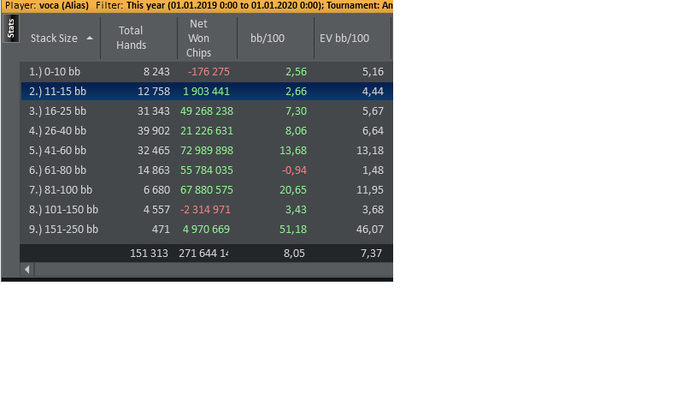Click bb/100 value 2,56
Image resolution: width=700 pixels, height=394 pixels.
click(x=296, y=72)
